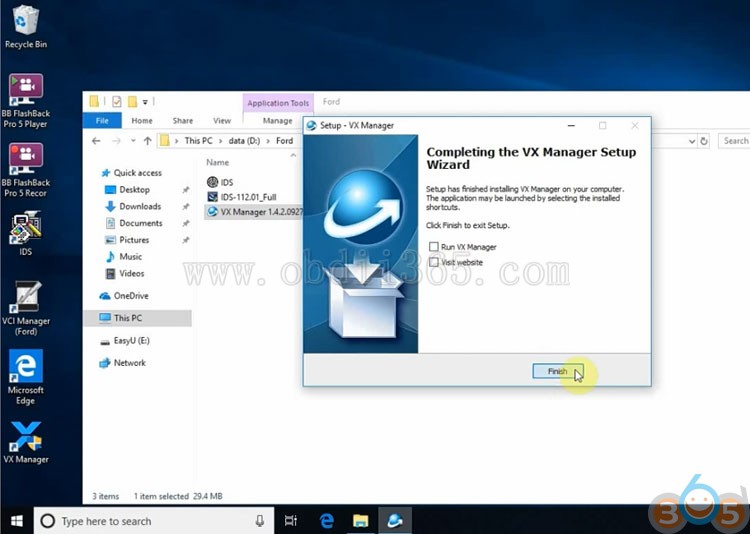Viewport: 750px width, 534px height.
Task: Click Properties icon in quick access toolbar
Action: pyautogui.click(x=116, y=101)
